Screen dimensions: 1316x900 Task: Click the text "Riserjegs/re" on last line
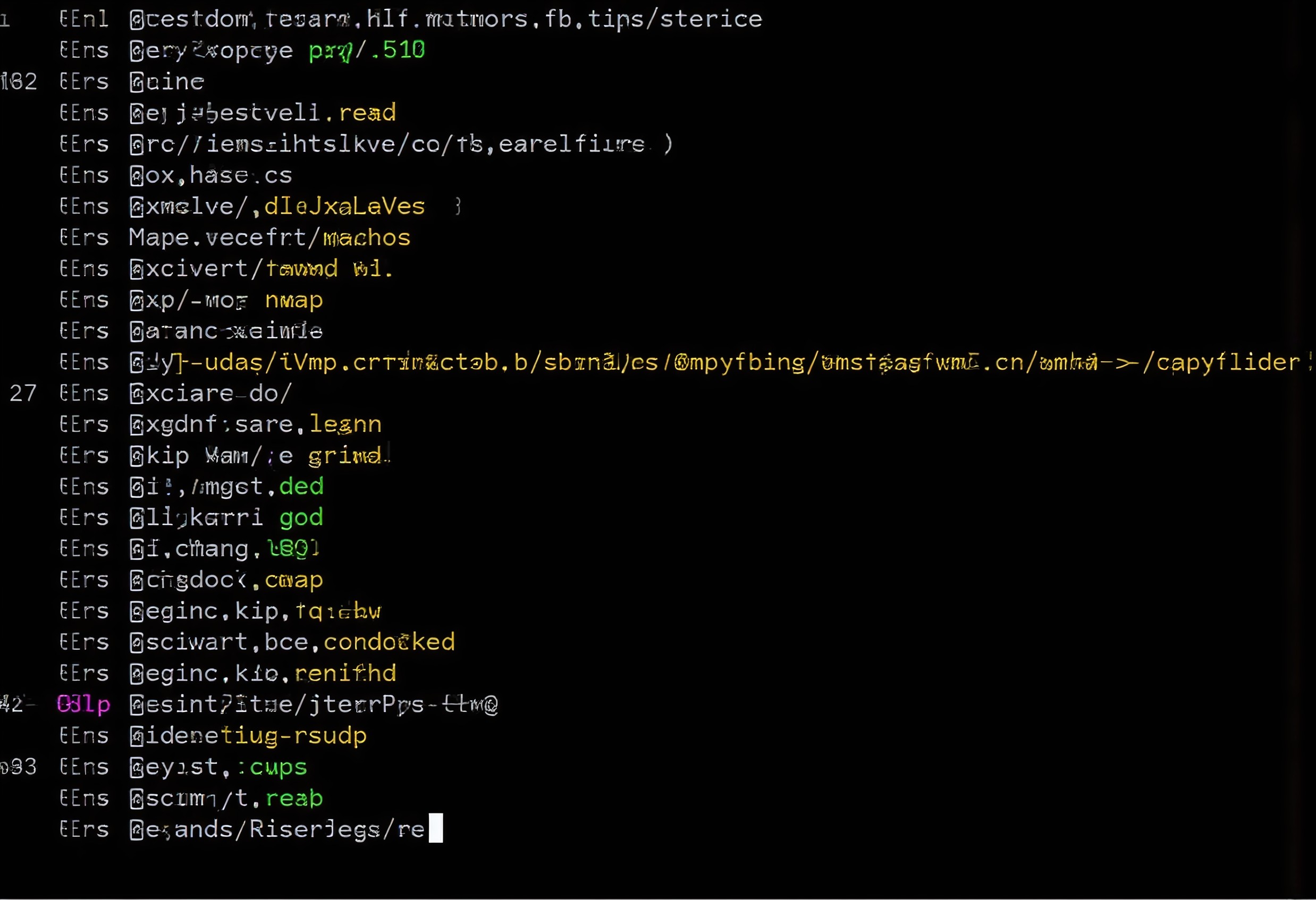[x=337, y=830]
